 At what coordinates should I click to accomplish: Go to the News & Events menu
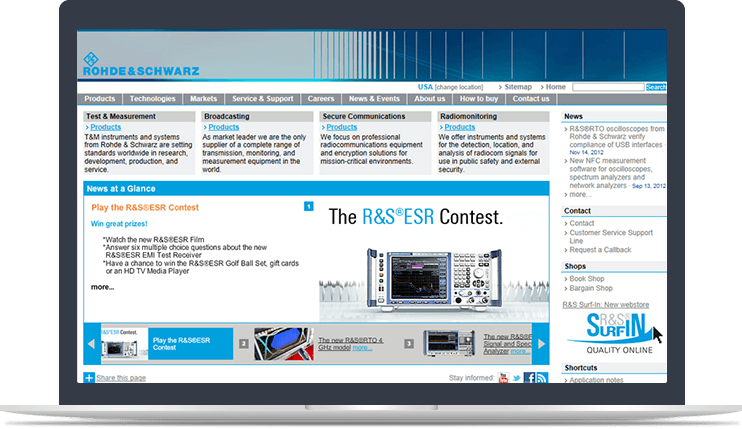coord(374,99)
